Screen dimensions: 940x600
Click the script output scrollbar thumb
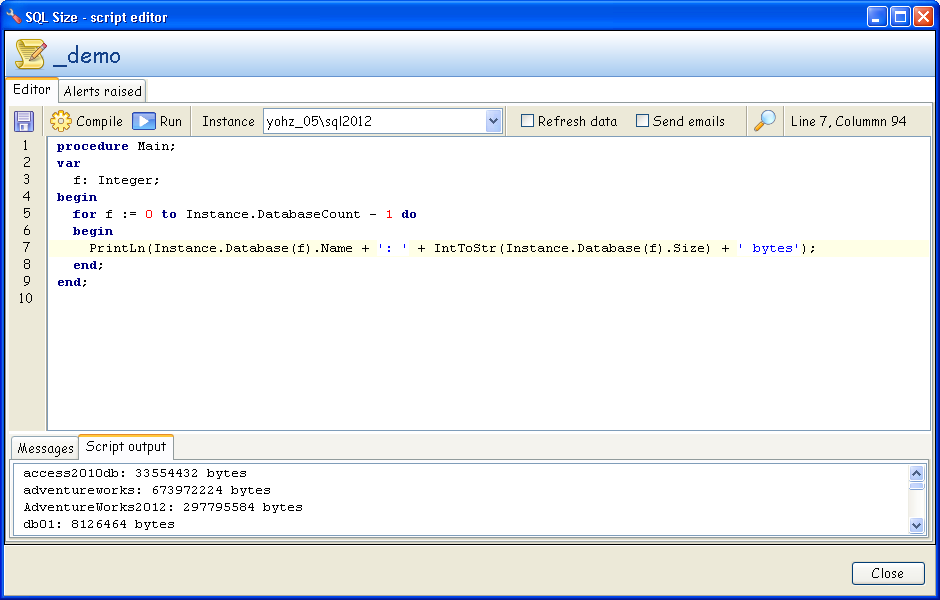point(916,486)
